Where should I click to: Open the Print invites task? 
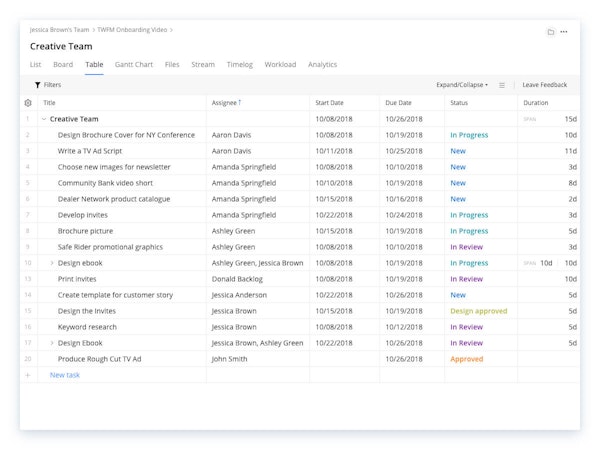click(x=77, y=279)
